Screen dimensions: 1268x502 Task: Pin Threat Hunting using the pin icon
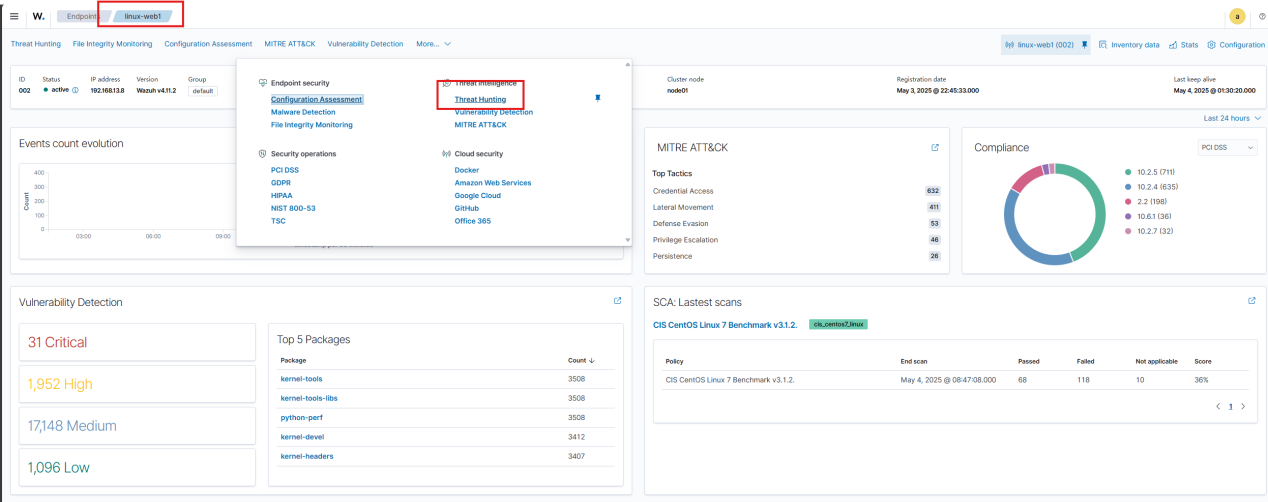pyautogui.click(x=598, y=98)
